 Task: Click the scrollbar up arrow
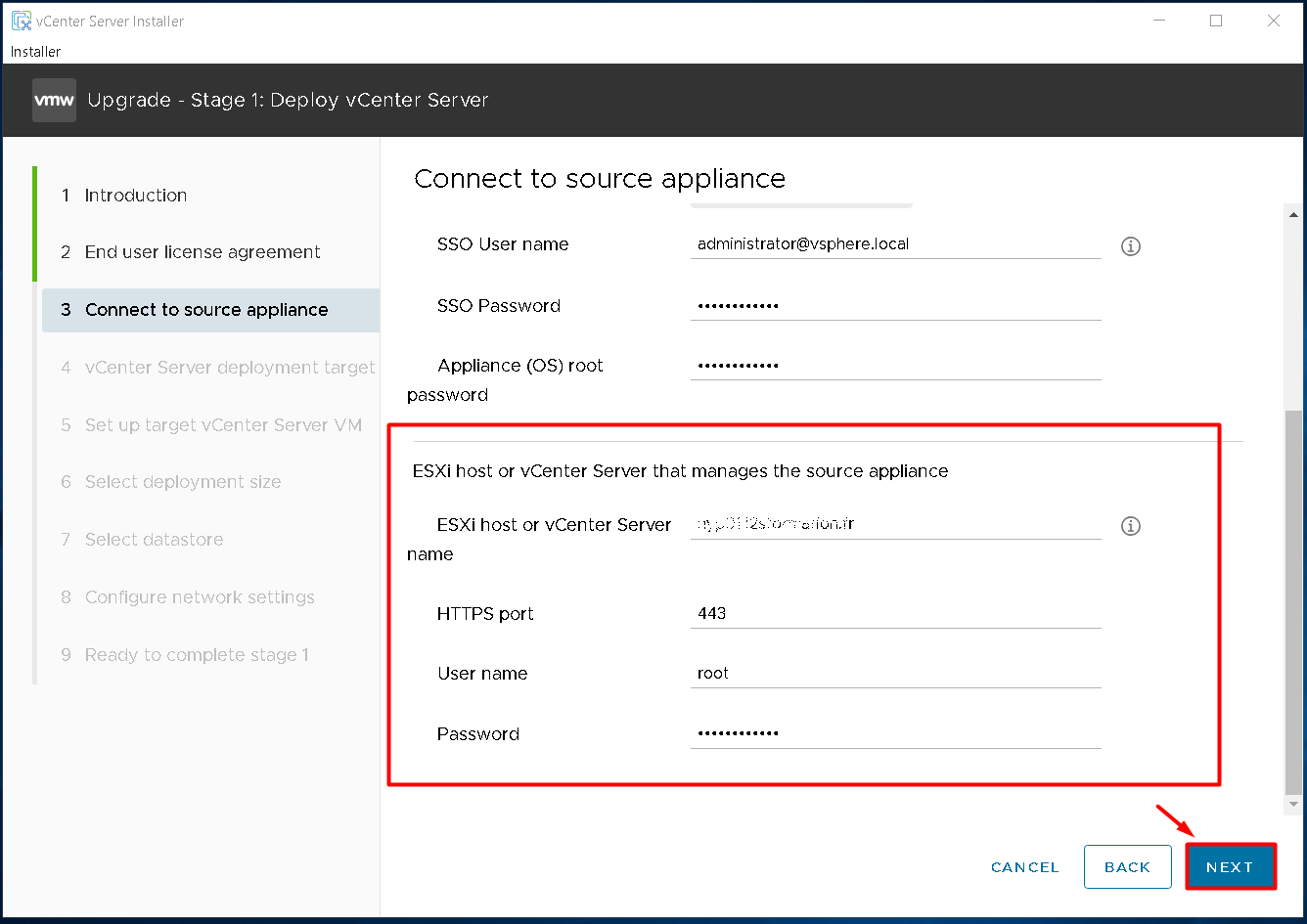pyautogui.click(x=1294, y=215)
